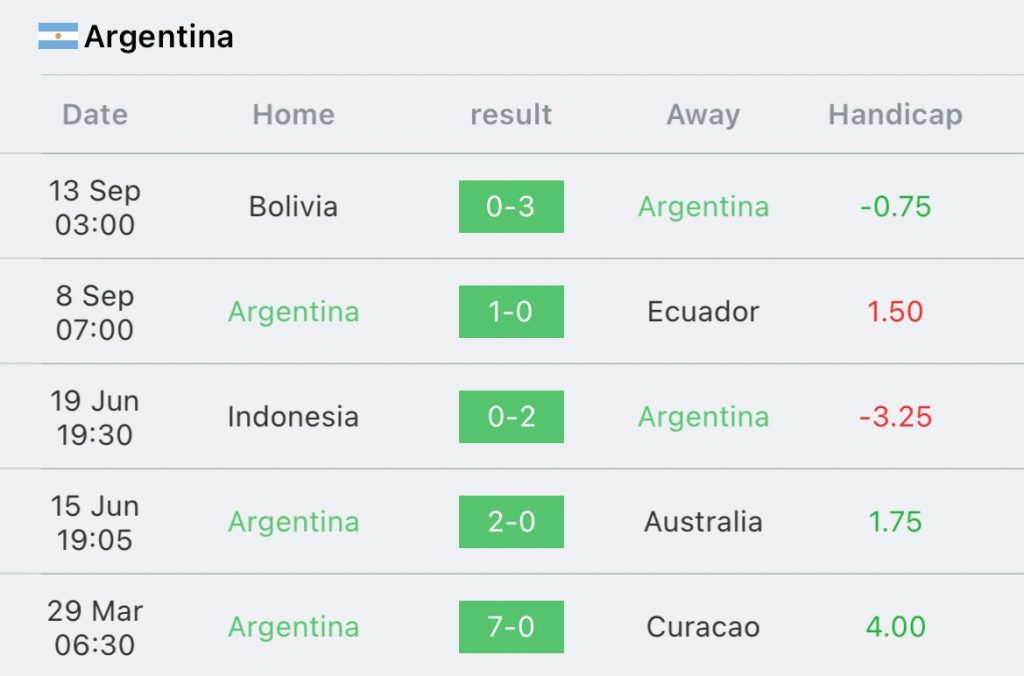Click the 4.00 handicap value
Screen dimensions: 1024x676
895,627
